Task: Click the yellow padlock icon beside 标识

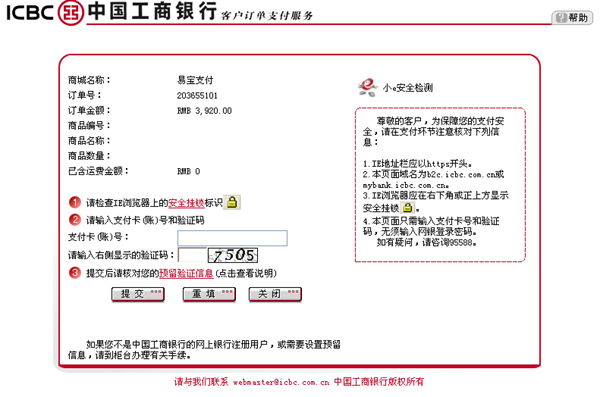Action: [232, 202]
